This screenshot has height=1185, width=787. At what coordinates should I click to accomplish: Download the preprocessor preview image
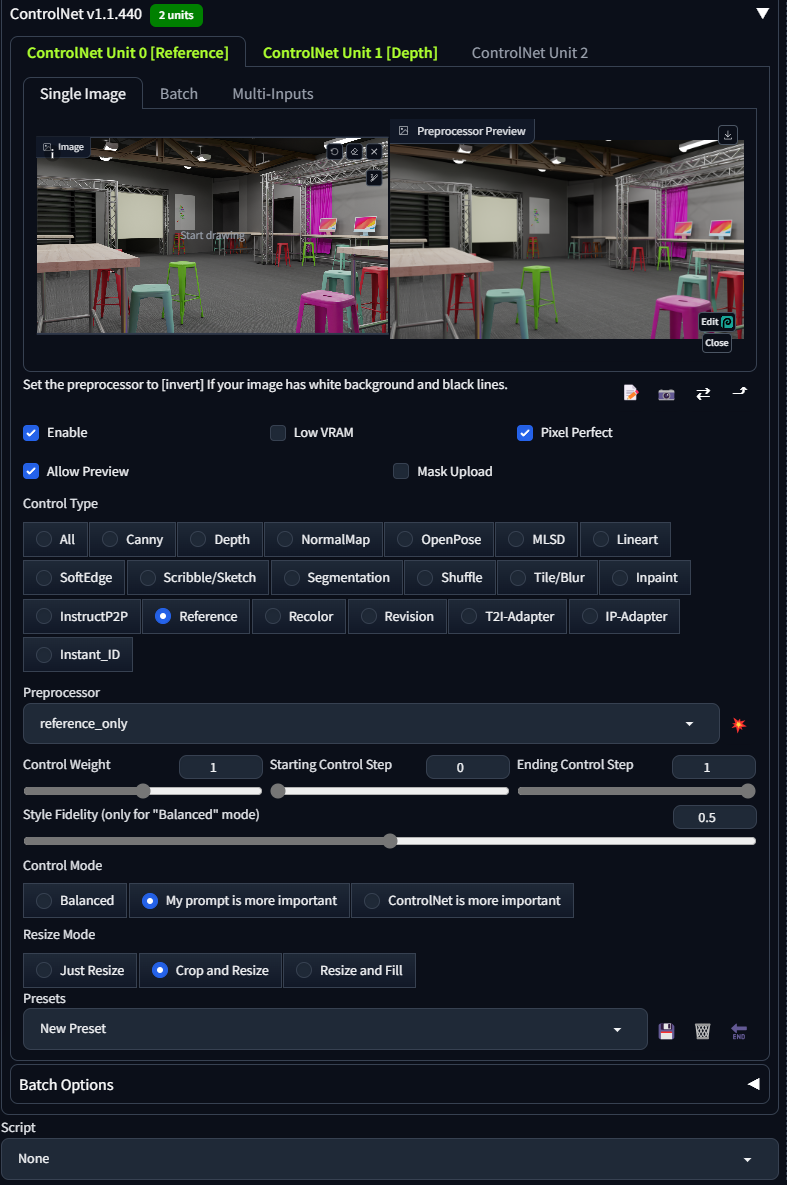(x=728, y=135)
